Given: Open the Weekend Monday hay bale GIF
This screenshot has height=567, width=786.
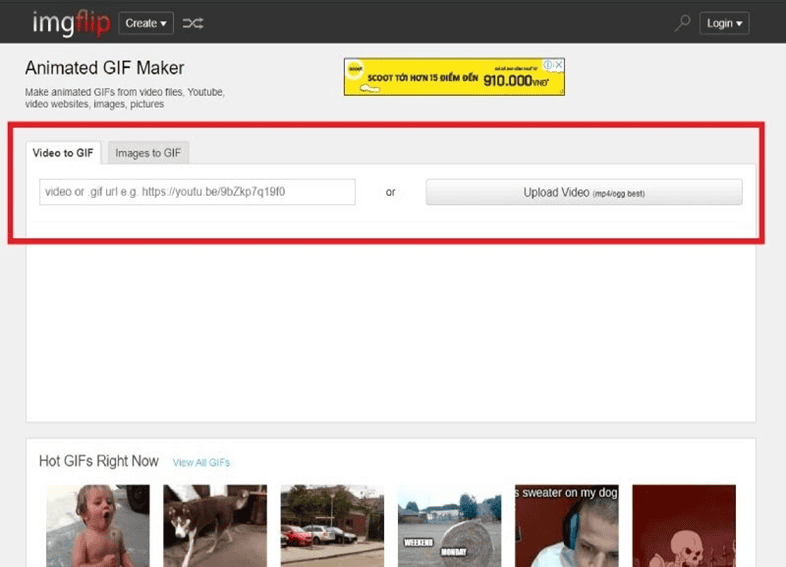Looking at the screenshot, I should 449,525.
